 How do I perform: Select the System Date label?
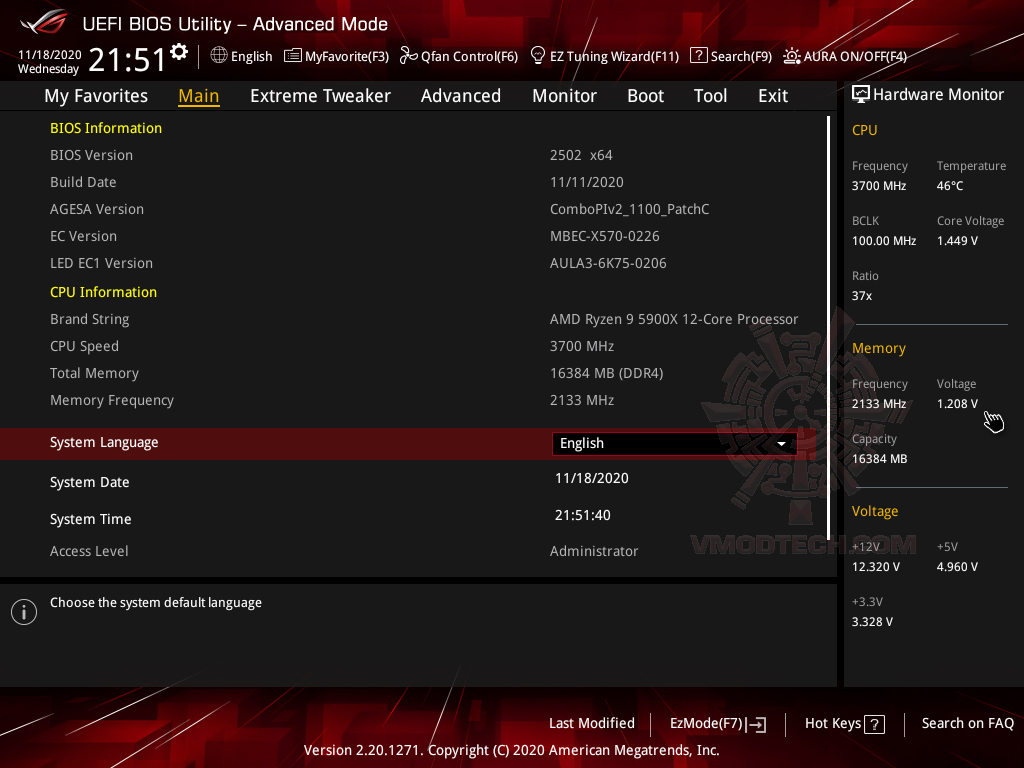point(89,482)
